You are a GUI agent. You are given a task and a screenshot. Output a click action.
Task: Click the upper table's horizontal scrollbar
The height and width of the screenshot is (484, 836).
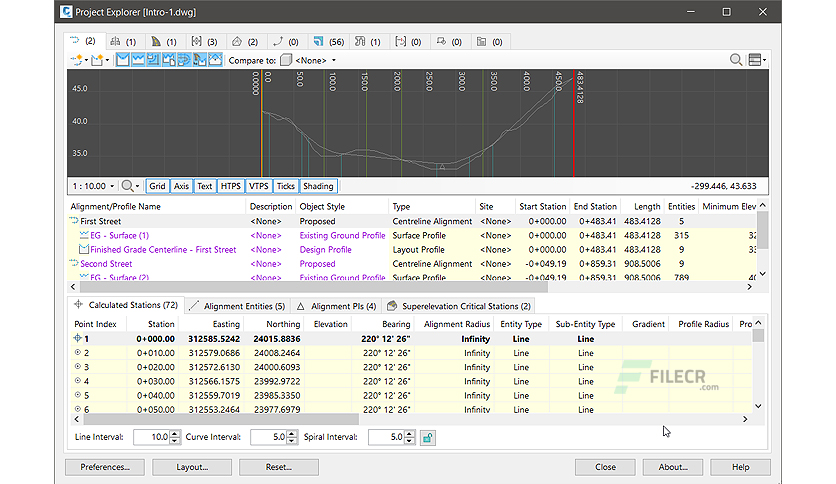[313, 287]
